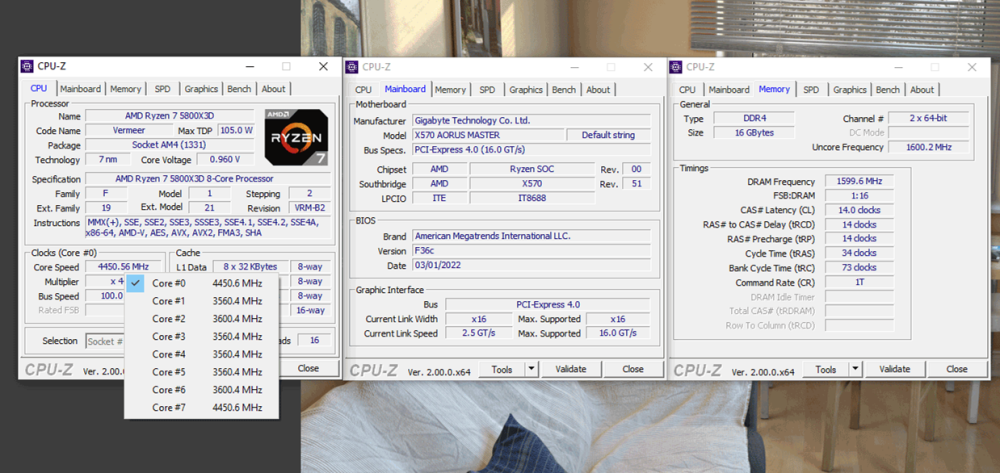Click Tools button in the Mainboard window
Screen dimensions: 1000x473
click(x=502, y=369)
